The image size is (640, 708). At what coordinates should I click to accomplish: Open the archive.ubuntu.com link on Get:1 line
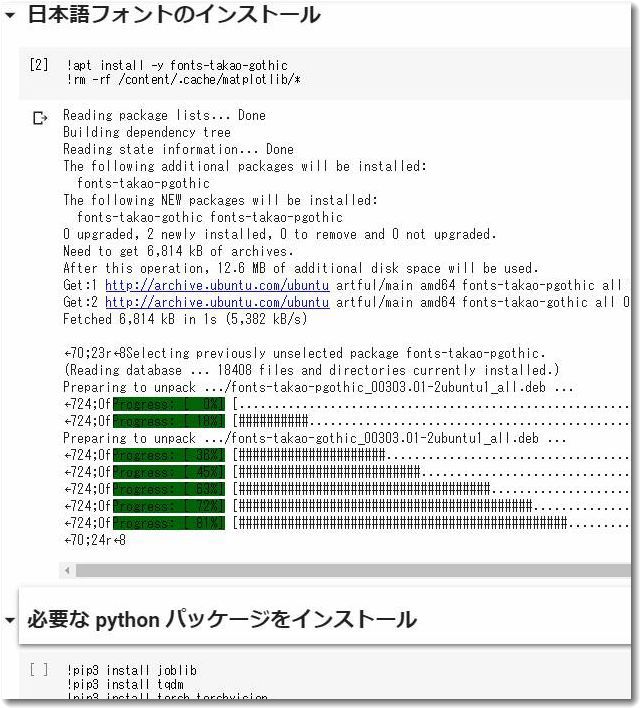click(216, 285)
